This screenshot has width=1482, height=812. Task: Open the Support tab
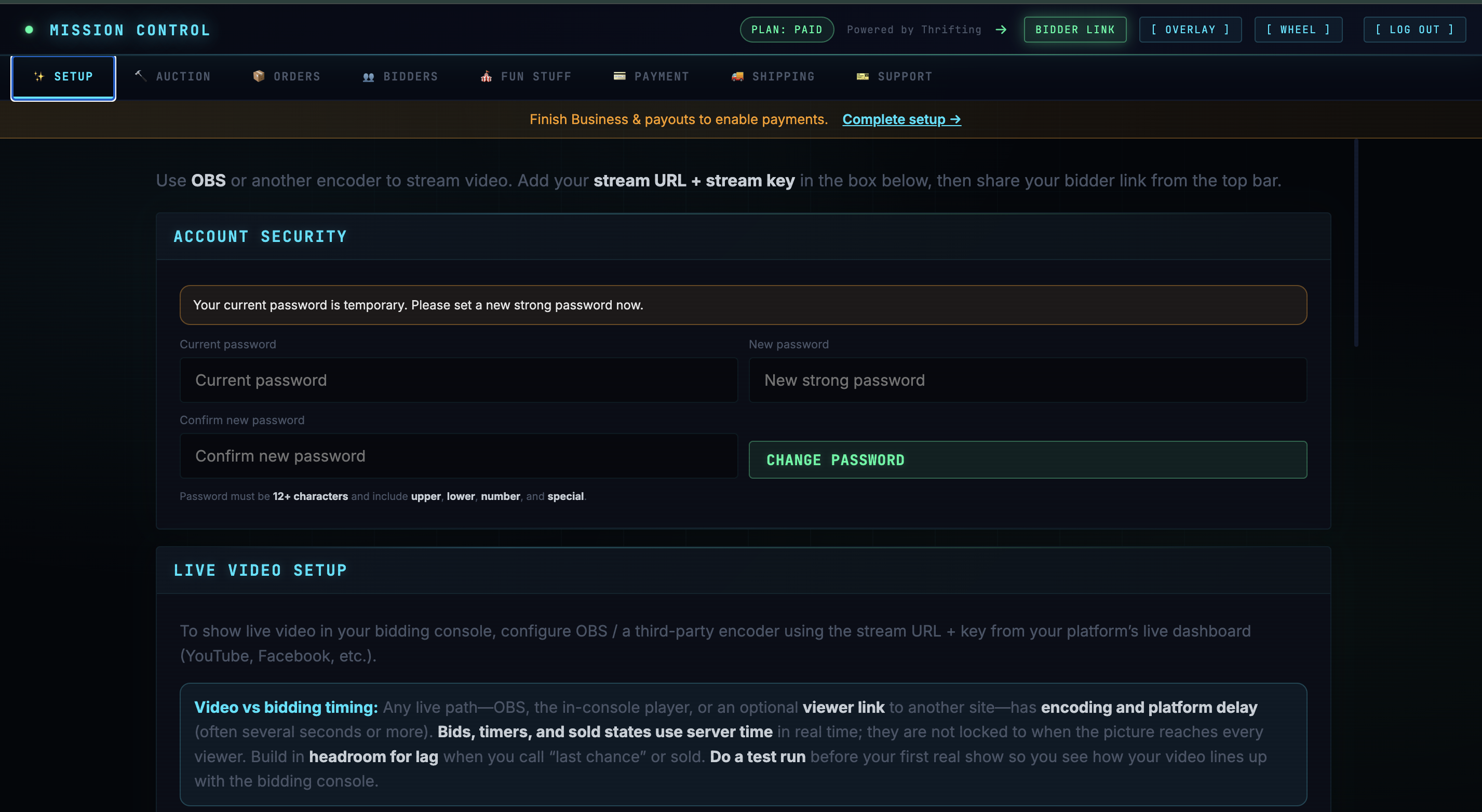click(x=894, y=76)
